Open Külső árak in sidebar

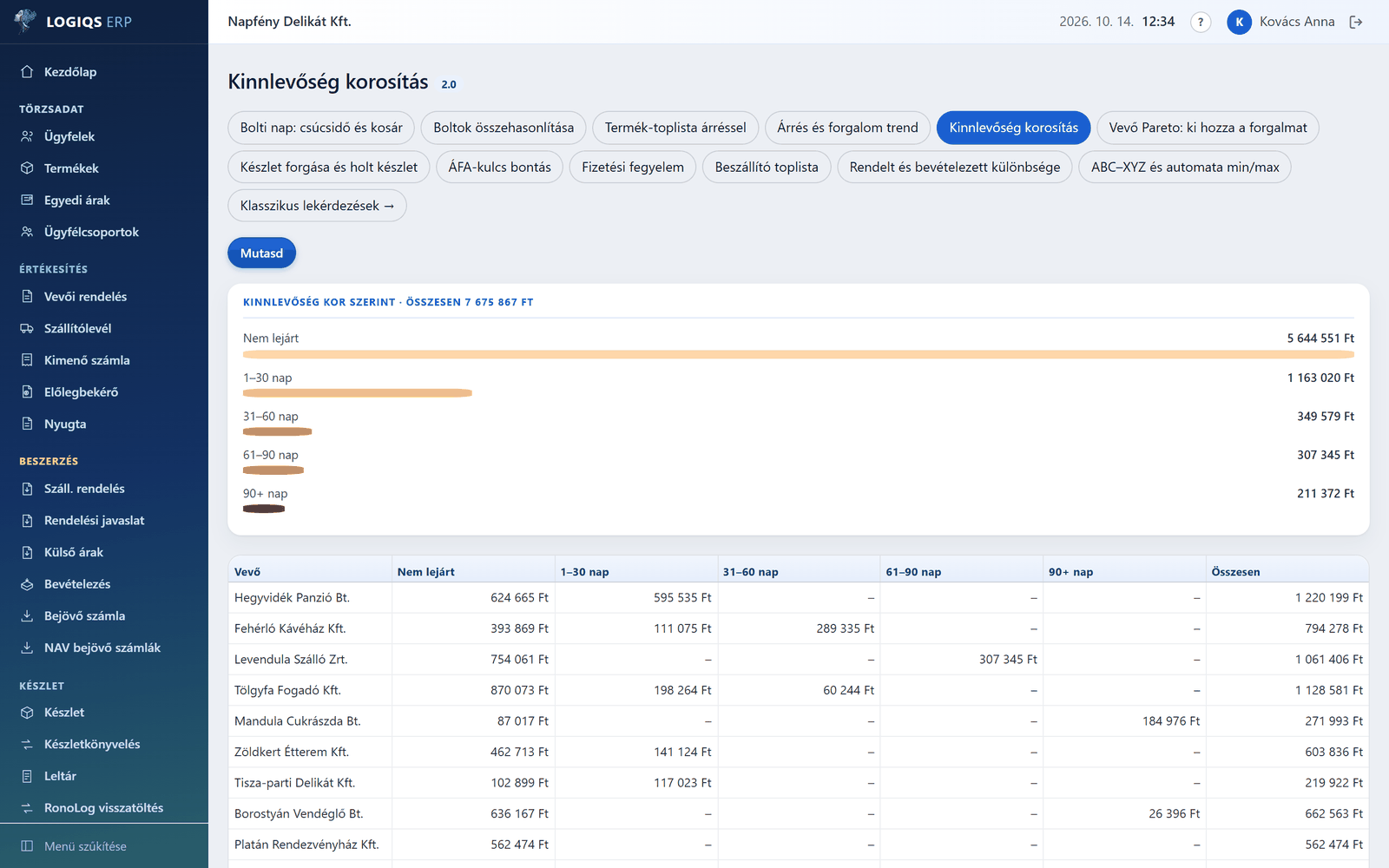click(x=74, y=552)
